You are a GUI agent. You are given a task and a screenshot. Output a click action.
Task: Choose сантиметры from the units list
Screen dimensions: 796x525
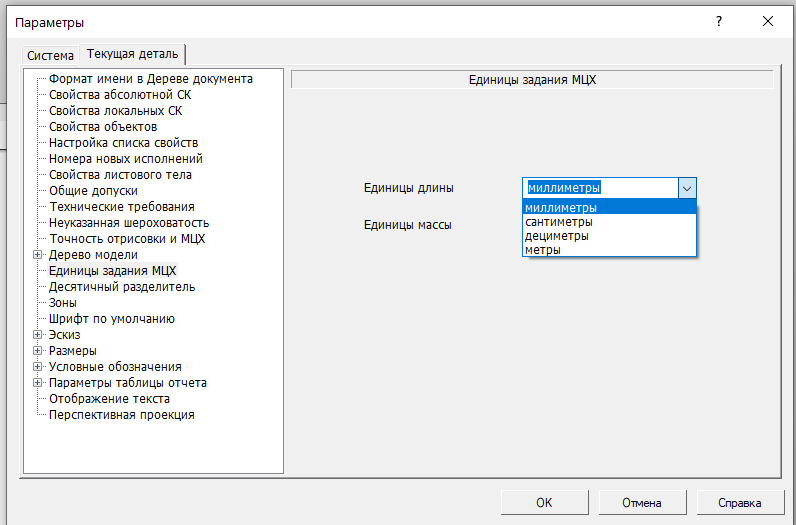pyautogui.click(x=559, y=222)
